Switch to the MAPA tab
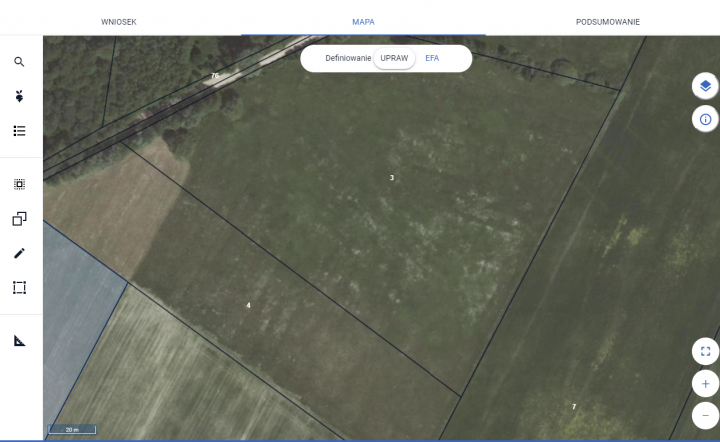The image size is (720, 442). pos(363,21)
